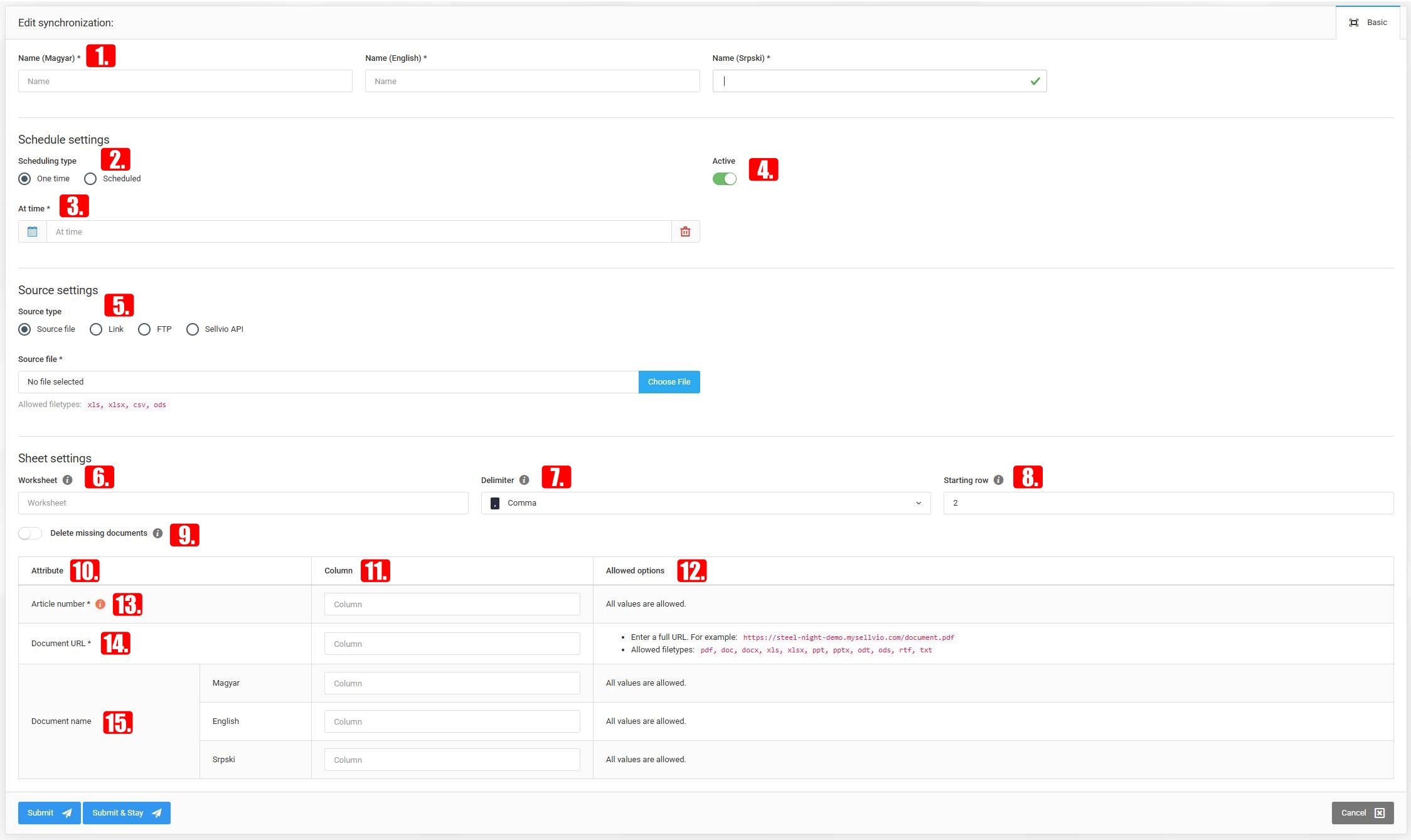Screen dimensions: 1411x840
Task: Show the Delete missing documents info icon
Action: [158, 533]
